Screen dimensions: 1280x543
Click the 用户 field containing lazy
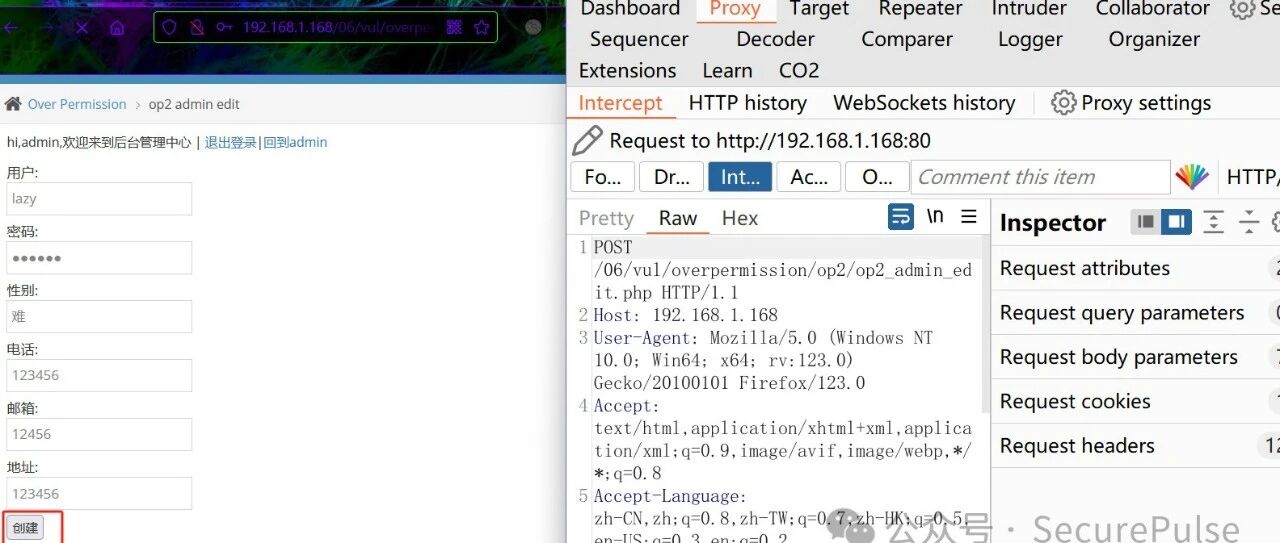click(99, 198)
